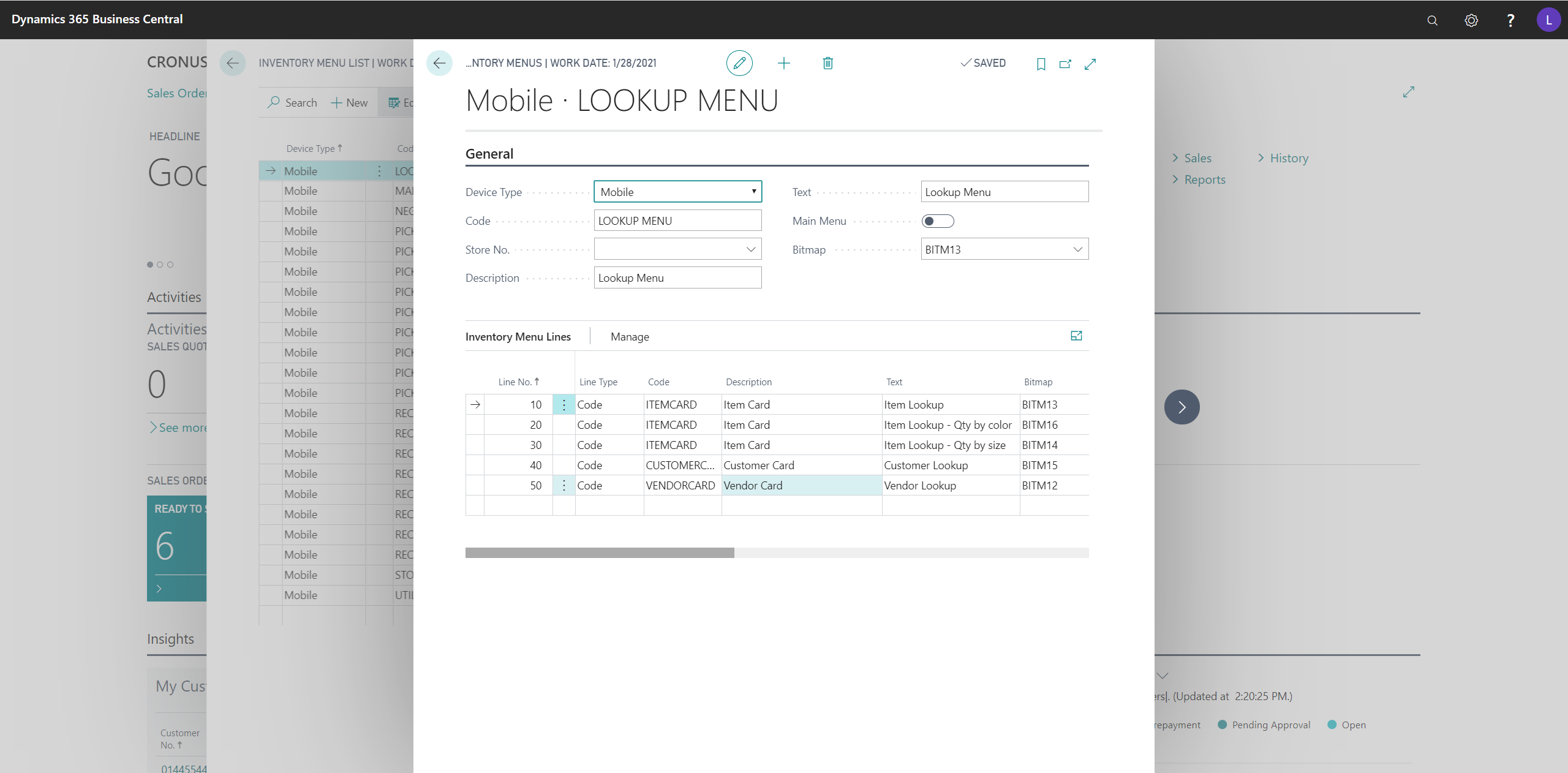Click the pencil edit icon
Screen dimensions: 1568x773
pos(739,63)
